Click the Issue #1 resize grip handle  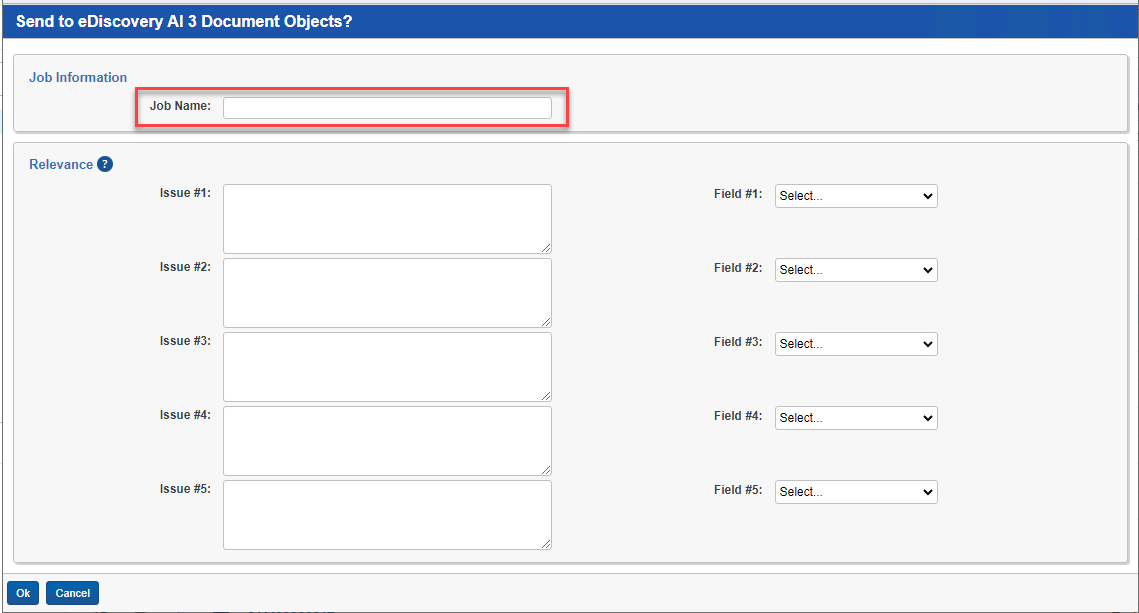(x=546, y=248)
